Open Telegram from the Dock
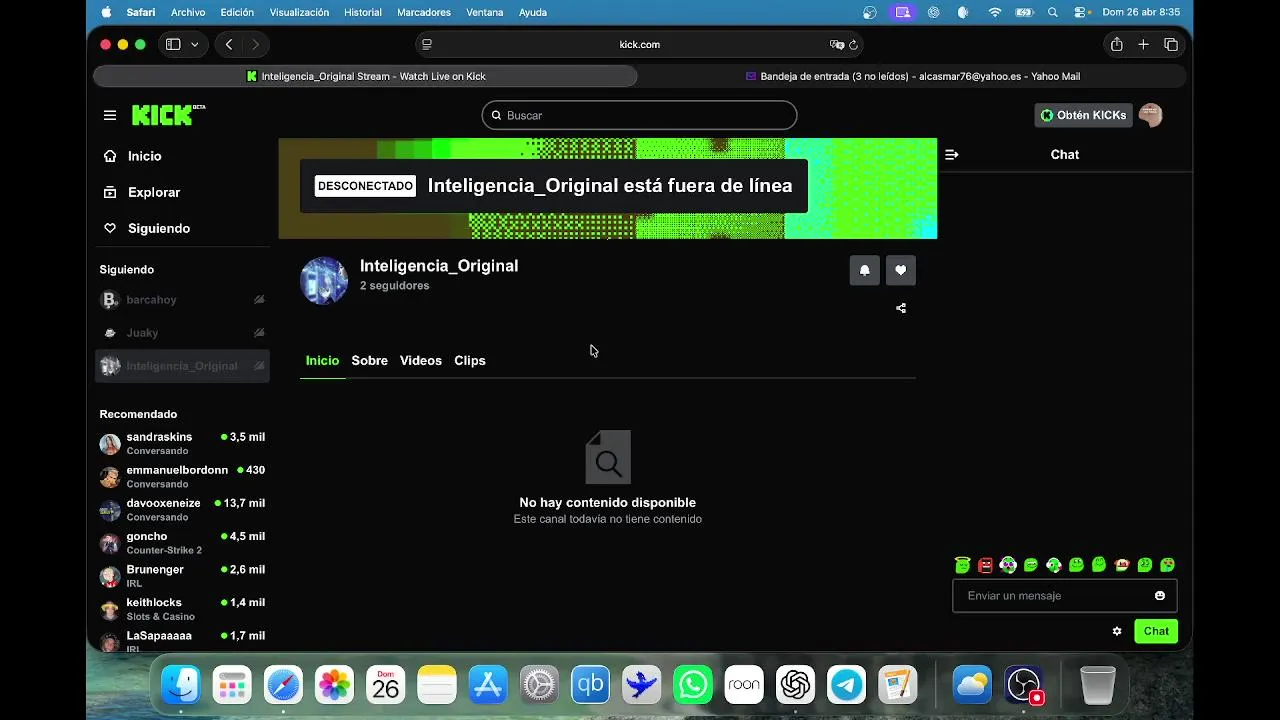1280x720 pixels. pyautogui.click(x=847, y=685)
